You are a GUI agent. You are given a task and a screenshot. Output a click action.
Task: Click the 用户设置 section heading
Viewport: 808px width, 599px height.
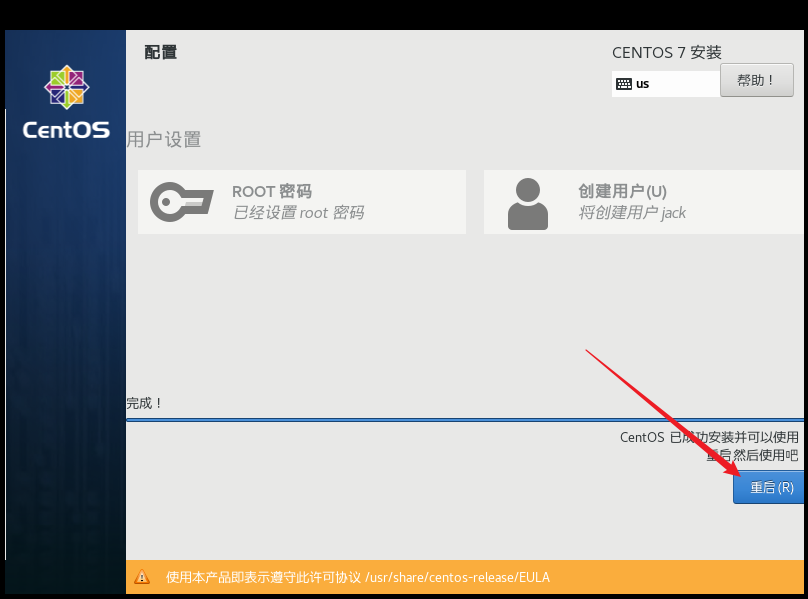(x=164, y=139)
